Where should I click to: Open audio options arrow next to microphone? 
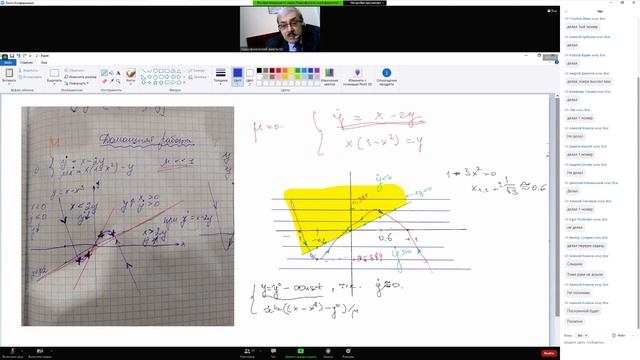[x=22, y=351]
